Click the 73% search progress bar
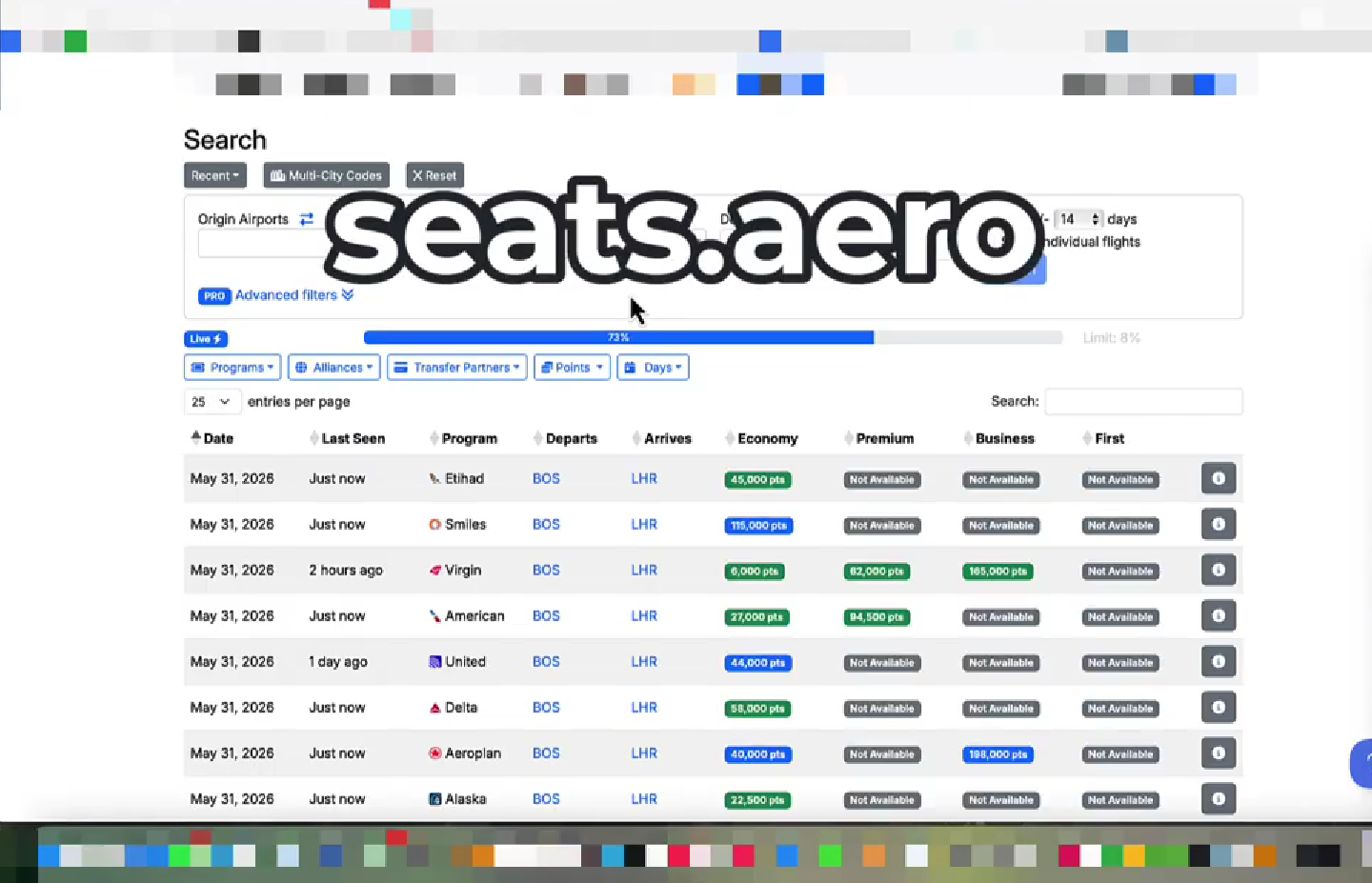 713,337
